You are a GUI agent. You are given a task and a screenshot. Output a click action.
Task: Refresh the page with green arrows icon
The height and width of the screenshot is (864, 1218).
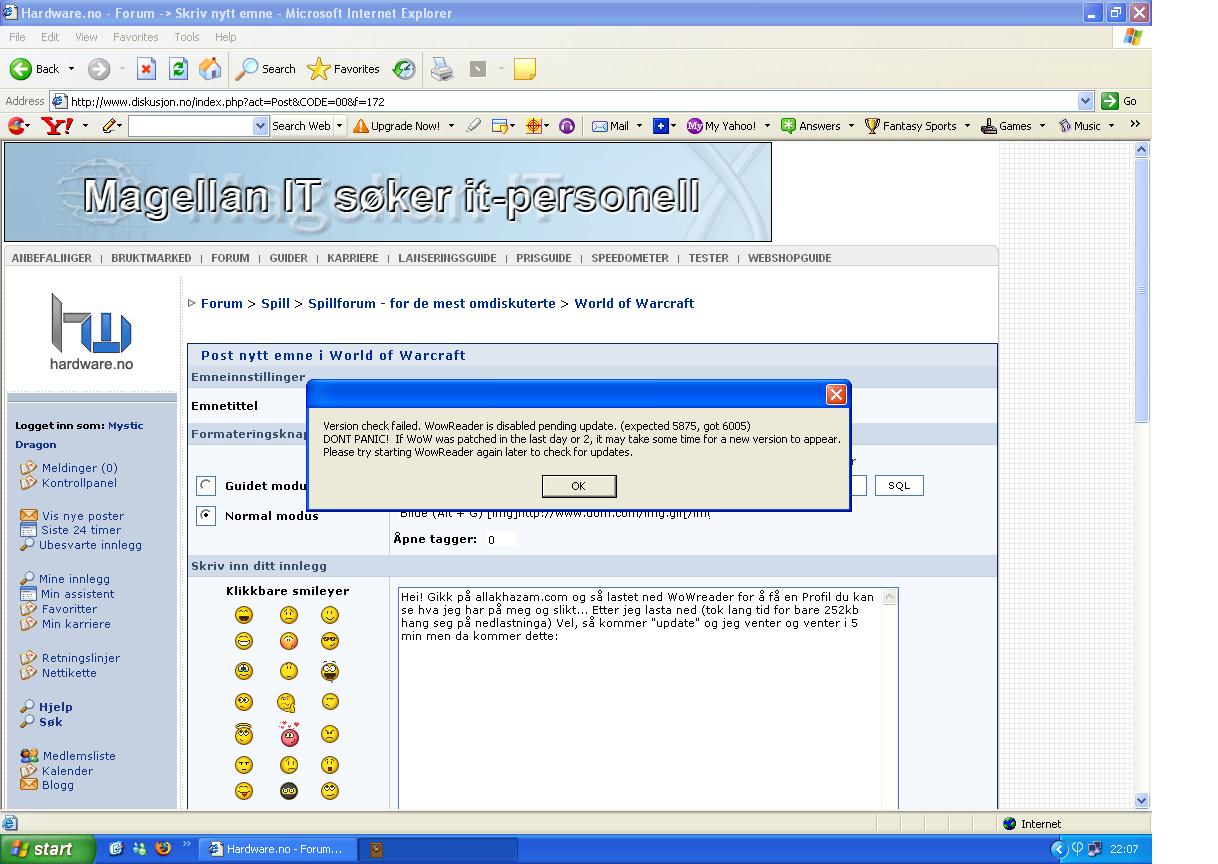[x=178, y=69]
